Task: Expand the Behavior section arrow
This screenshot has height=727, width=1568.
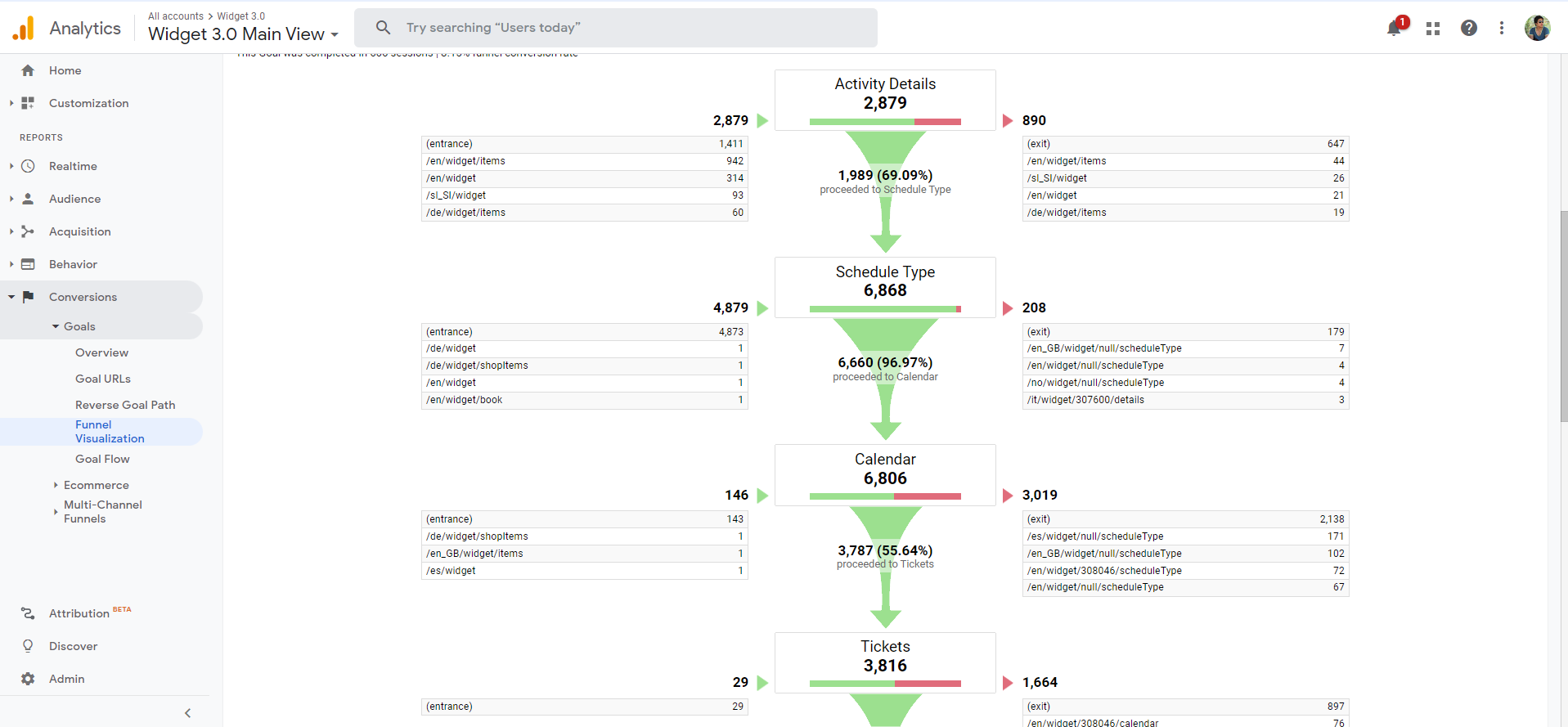Action: 11,264
